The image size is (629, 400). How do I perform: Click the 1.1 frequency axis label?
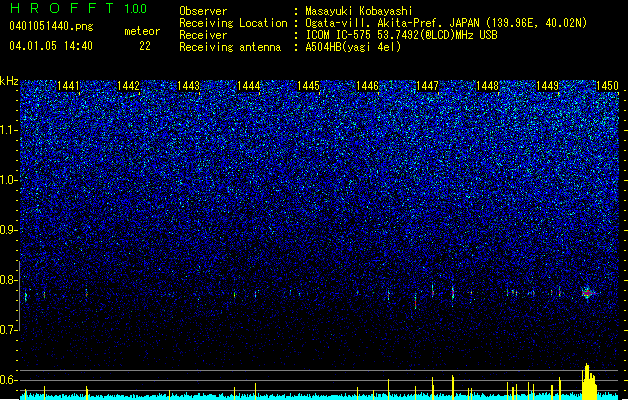(8, 130)
